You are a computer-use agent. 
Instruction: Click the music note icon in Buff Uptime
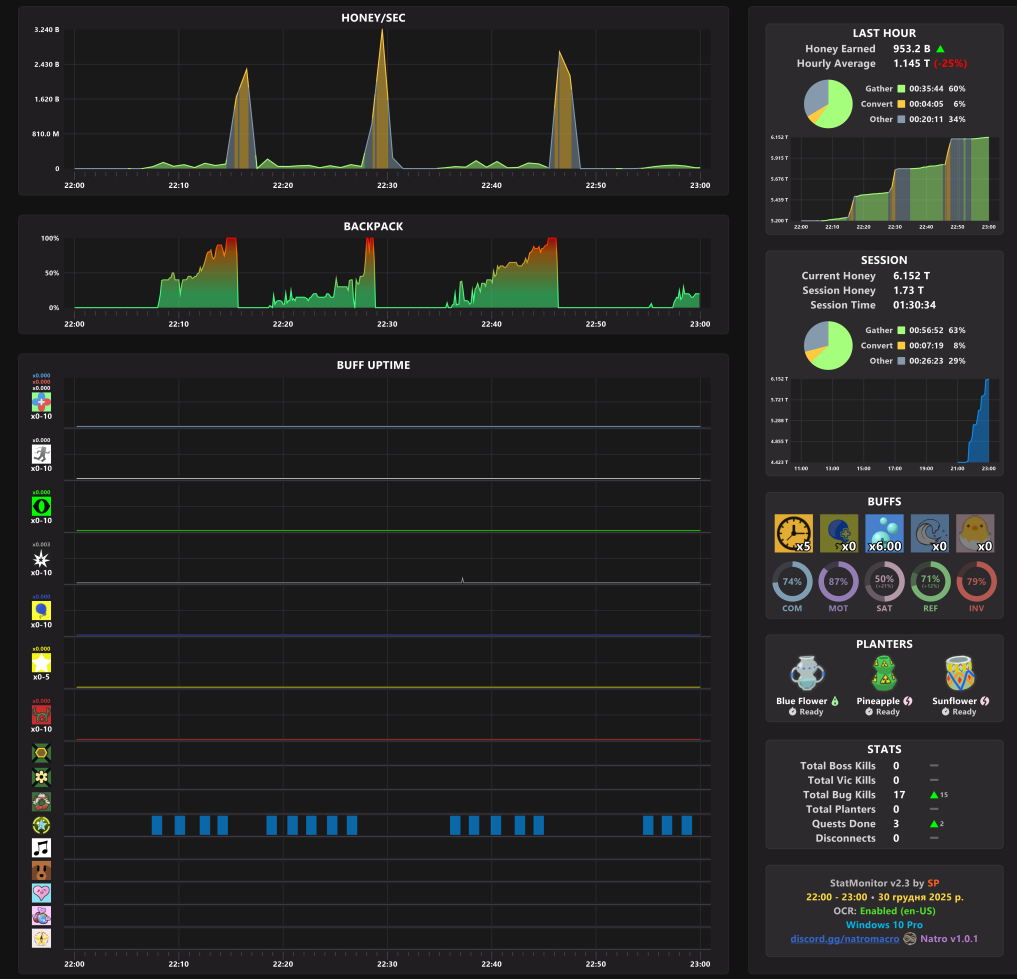[x=42, y=847]
